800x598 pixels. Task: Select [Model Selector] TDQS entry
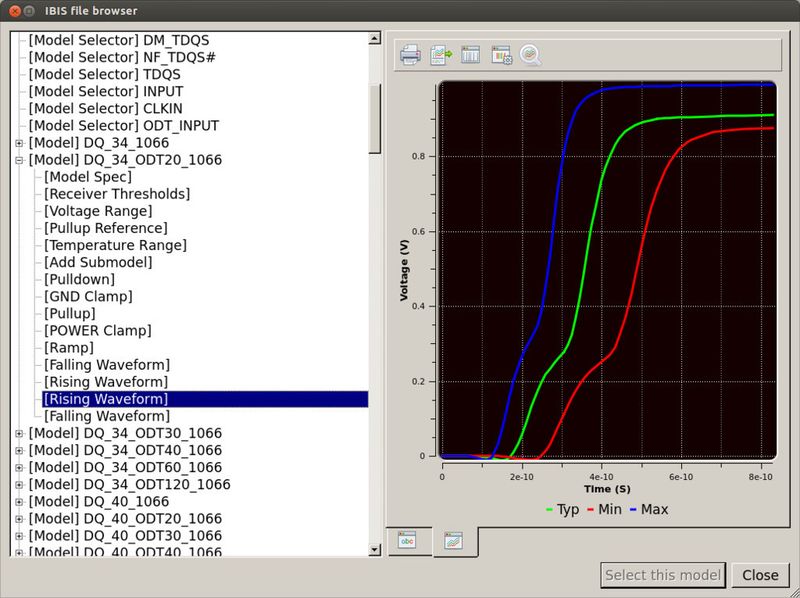point(104,74)
